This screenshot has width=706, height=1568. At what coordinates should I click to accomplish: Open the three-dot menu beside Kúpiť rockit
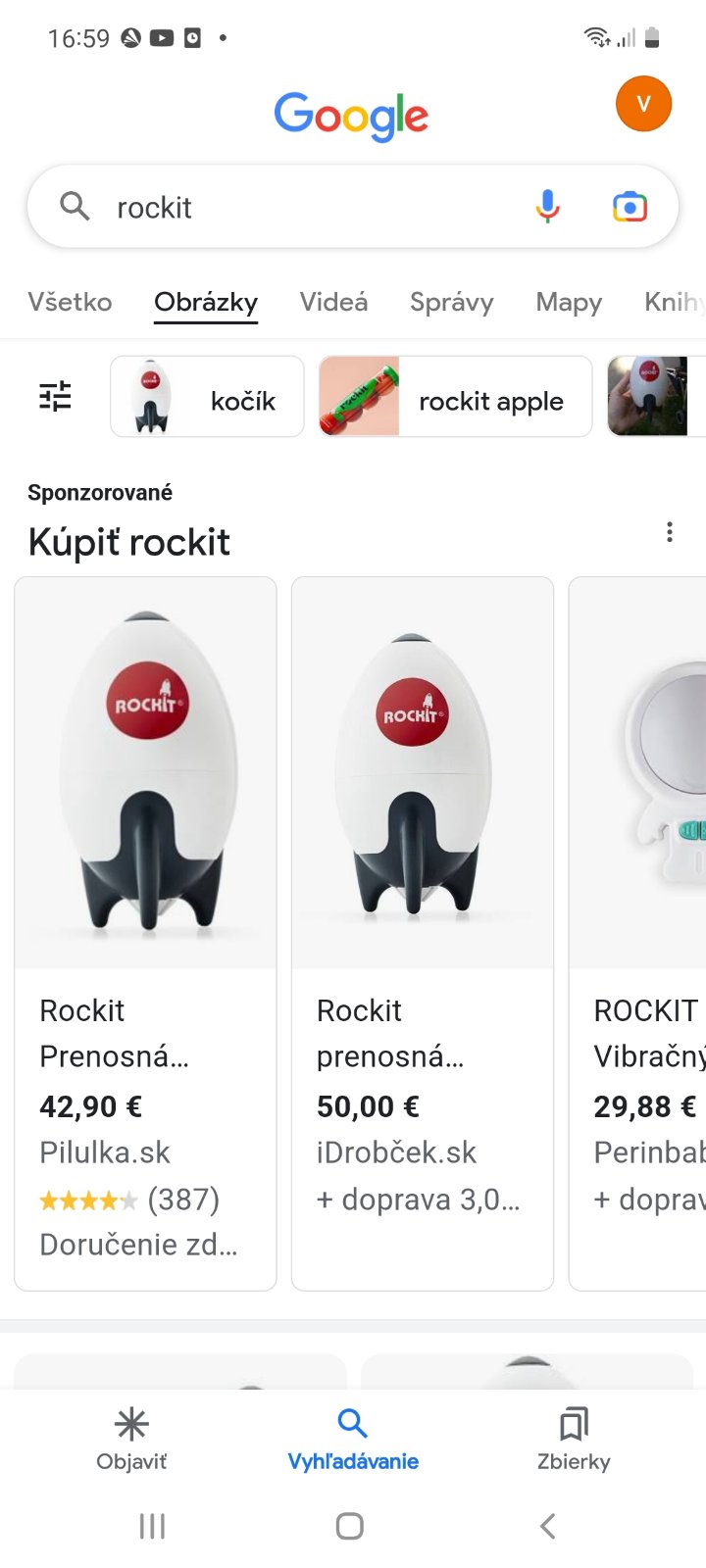[x=670, y=532]
